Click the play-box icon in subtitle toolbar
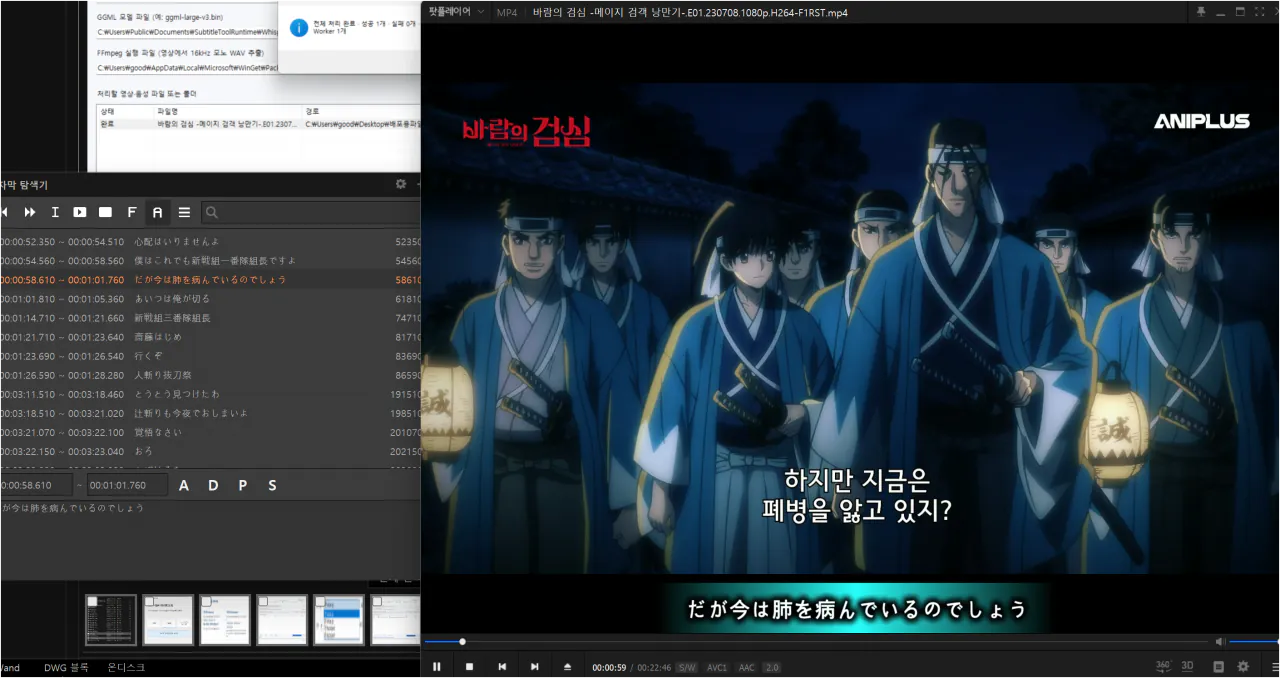 [80, 212]
